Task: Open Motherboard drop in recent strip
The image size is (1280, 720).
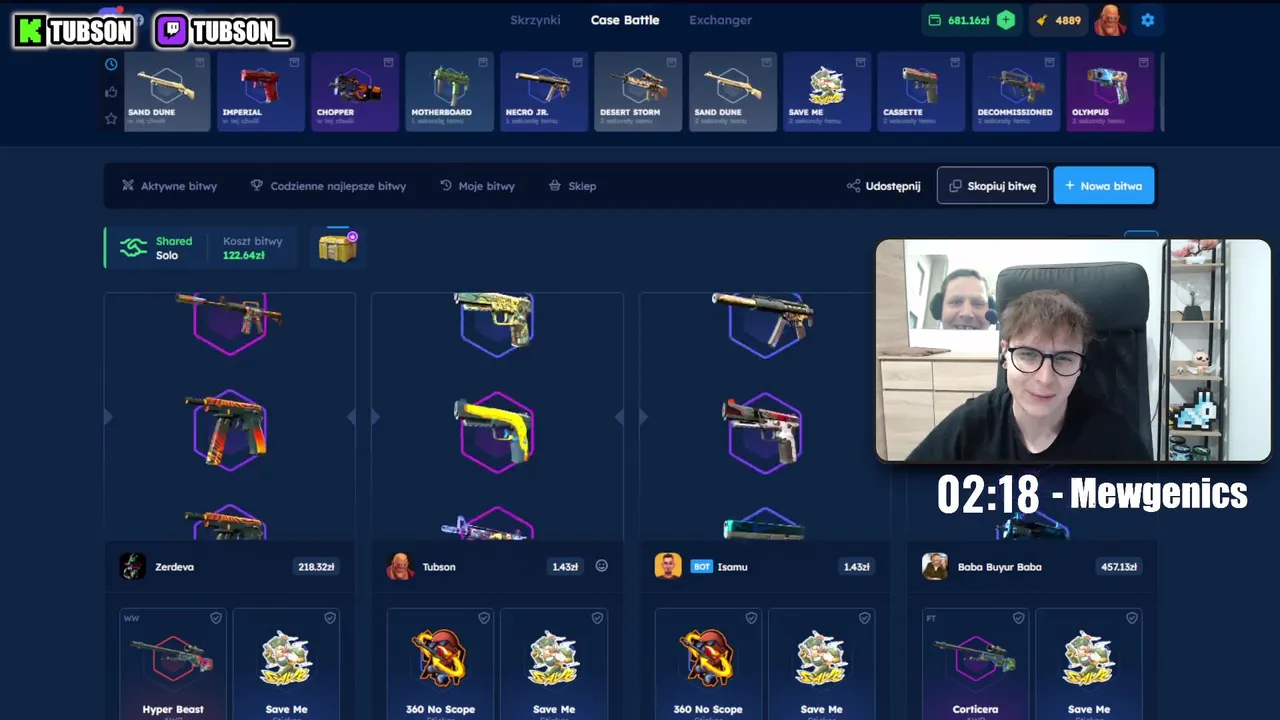Action: click(x=449, y=92)
